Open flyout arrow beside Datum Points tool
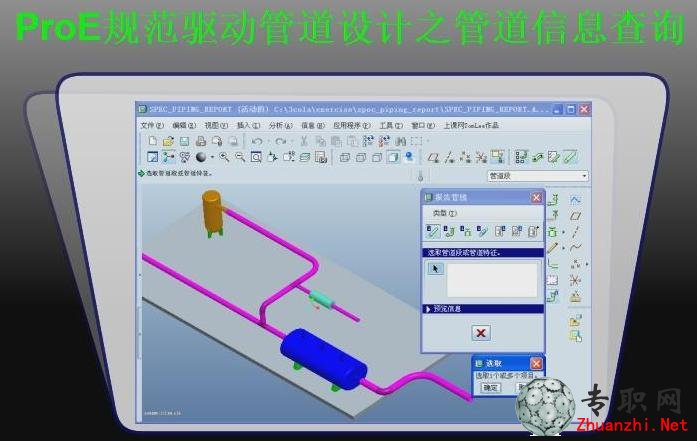 coord(587,264)
